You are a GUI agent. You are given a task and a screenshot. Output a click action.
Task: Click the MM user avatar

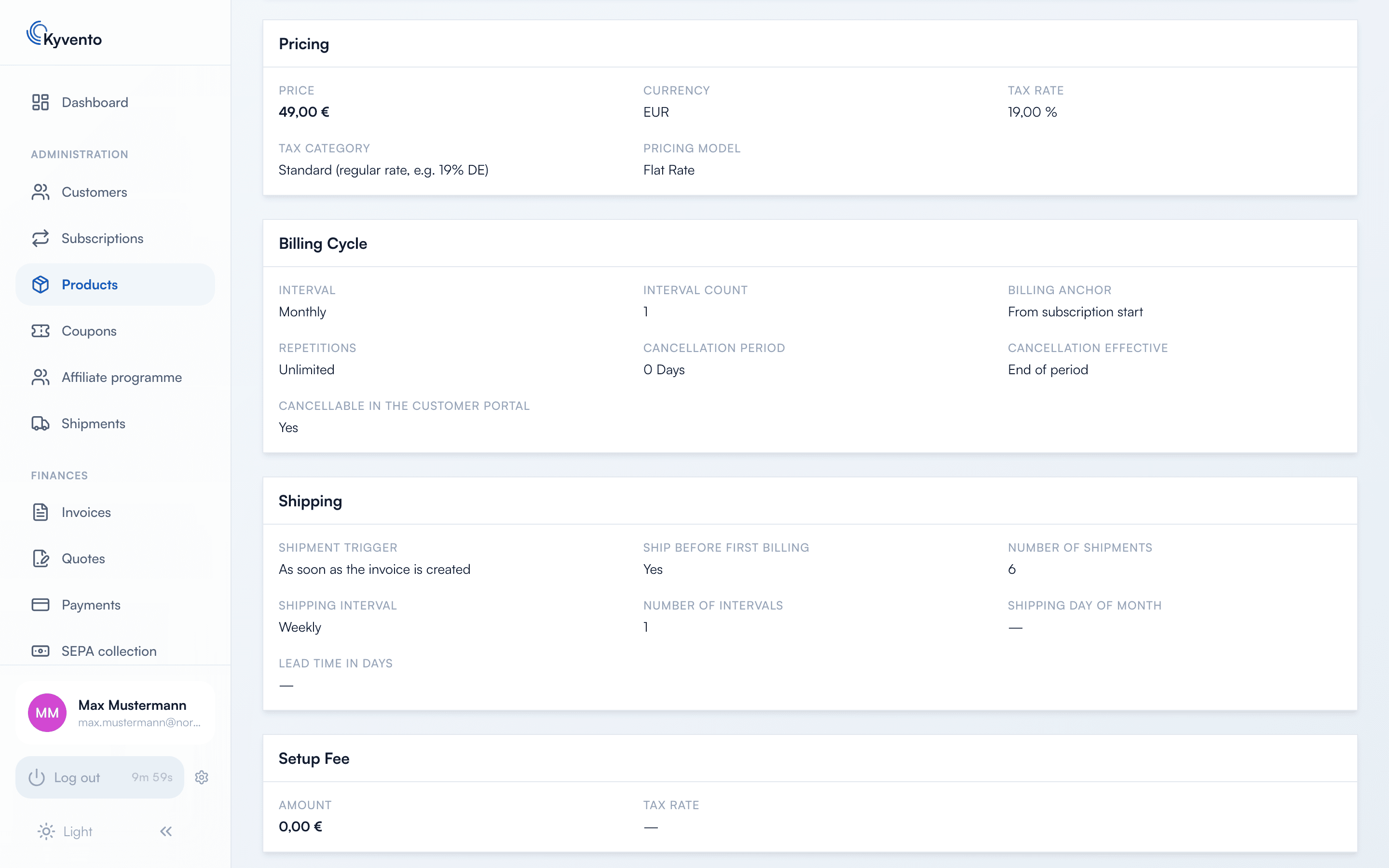[47, 712]
